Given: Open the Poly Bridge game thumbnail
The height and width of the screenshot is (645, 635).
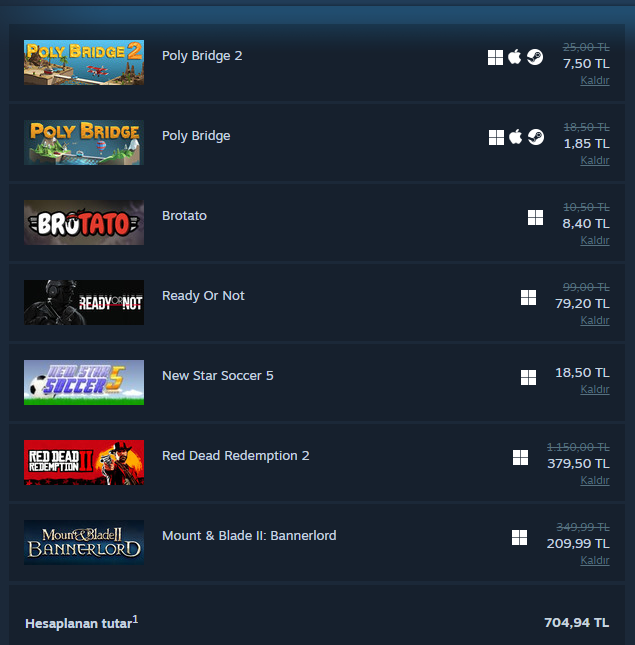Looking at the screenshot, I should pyautogui.click(x=84, y=142).
